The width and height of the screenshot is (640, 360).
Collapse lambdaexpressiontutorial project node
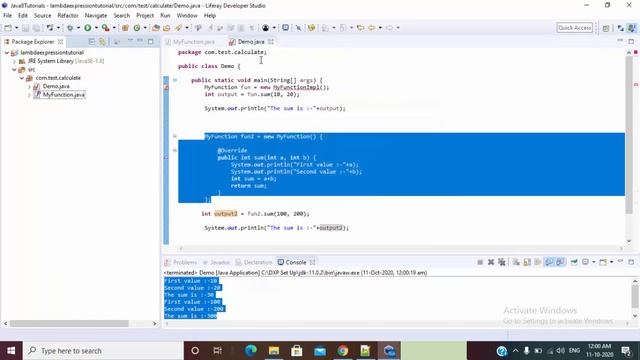[x=7, y=53]
